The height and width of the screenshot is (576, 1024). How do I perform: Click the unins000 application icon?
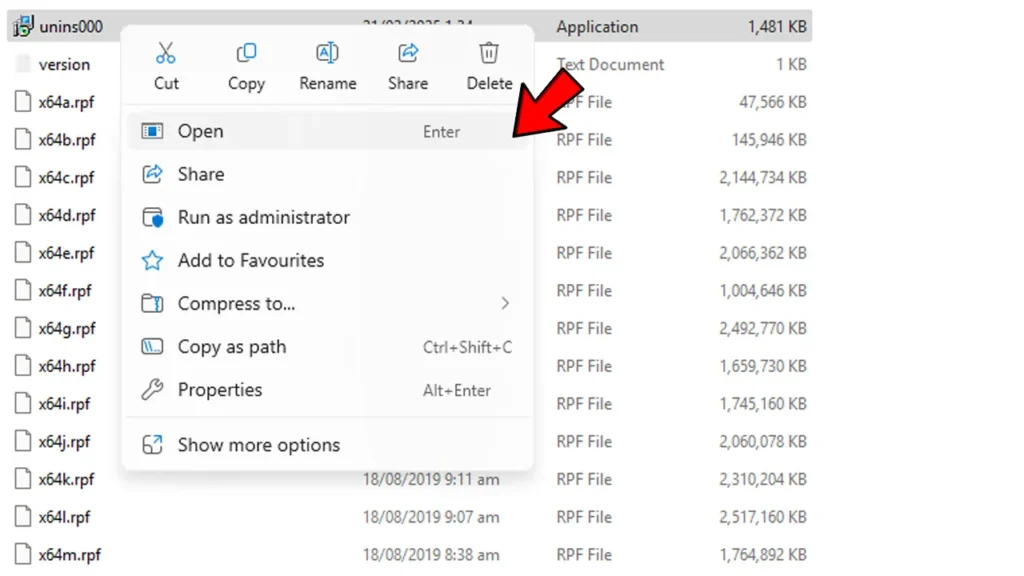pyautogui.click(x=21, y=25)
